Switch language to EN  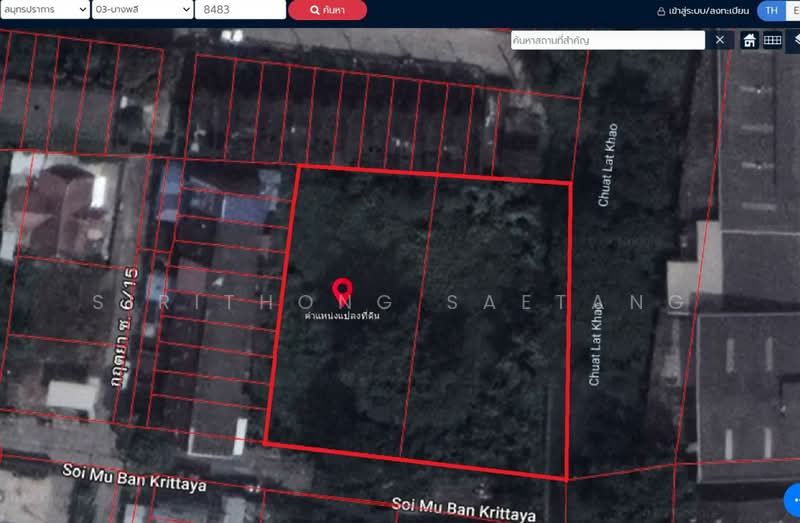pyautogui.click(x=794, y=11)
